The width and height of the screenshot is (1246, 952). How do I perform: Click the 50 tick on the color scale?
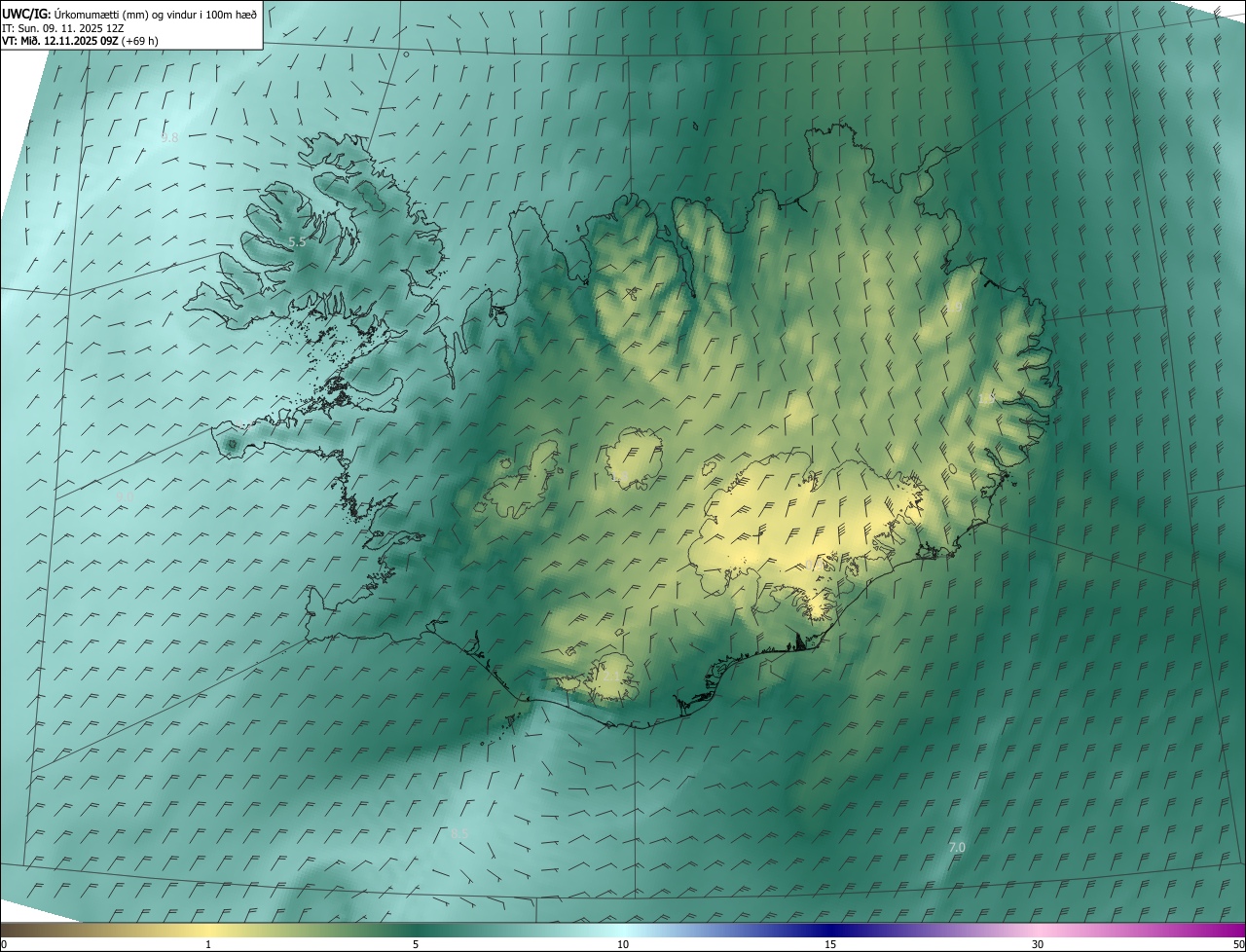[1238, 944]
